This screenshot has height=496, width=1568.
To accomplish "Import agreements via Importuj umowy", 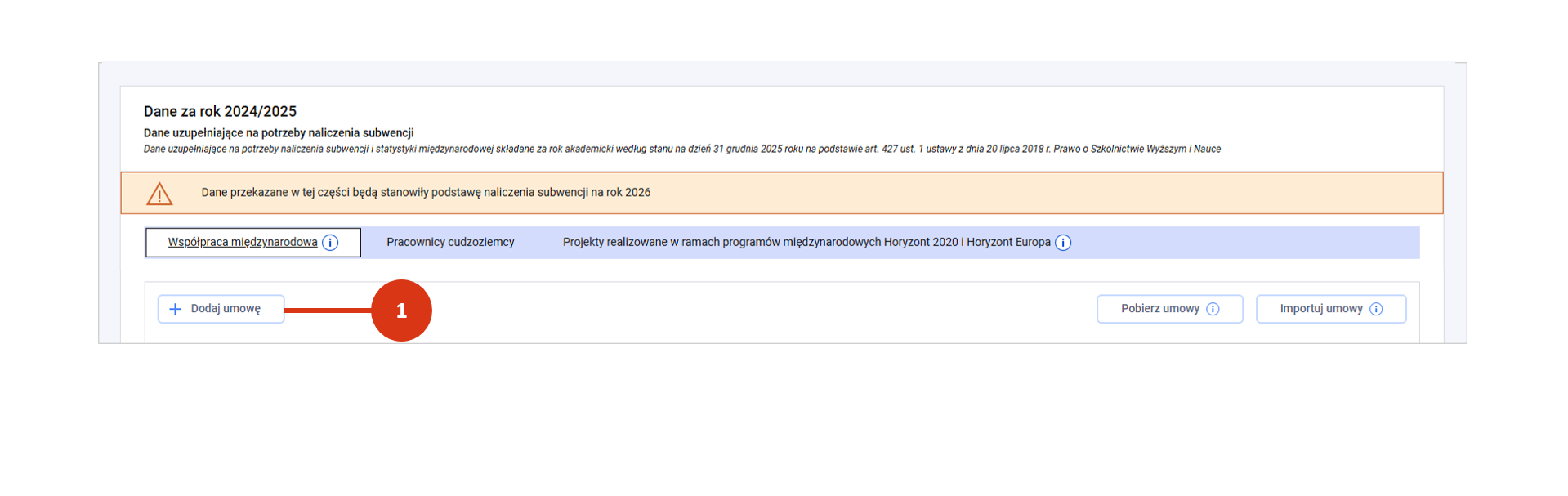I will pyautogui.click(x=1320, y=309).
